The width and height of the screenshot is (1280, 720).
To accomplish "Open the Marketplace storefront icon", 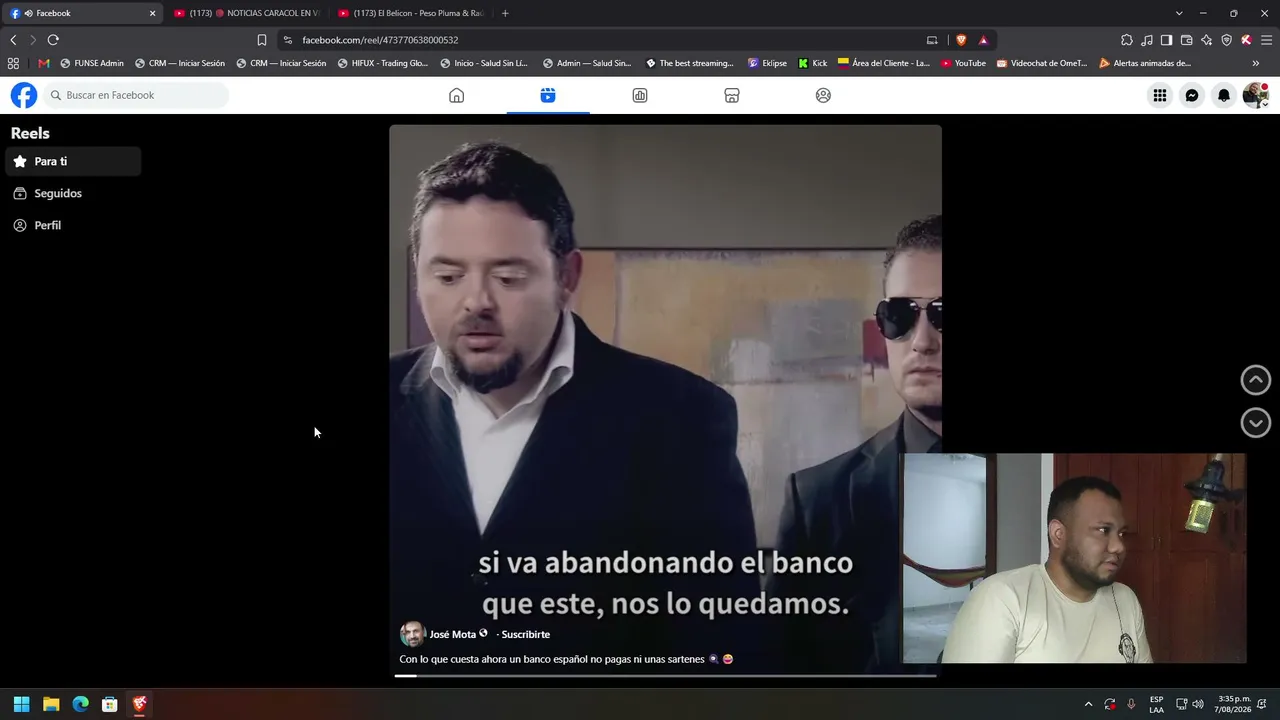I will point(732,95).
